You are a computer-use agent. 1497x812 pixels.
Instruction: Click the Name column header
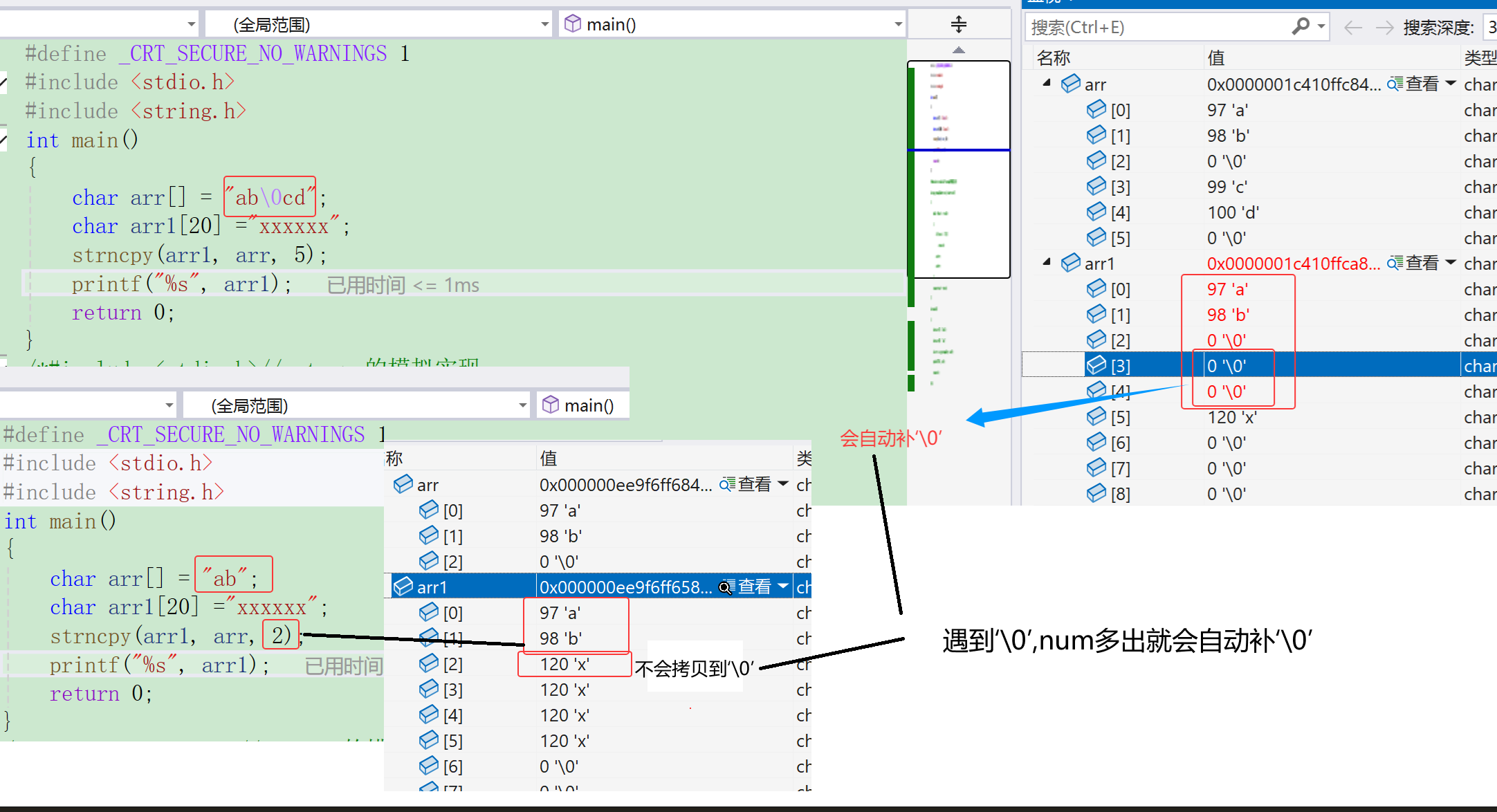click(x=1053, y=58)
